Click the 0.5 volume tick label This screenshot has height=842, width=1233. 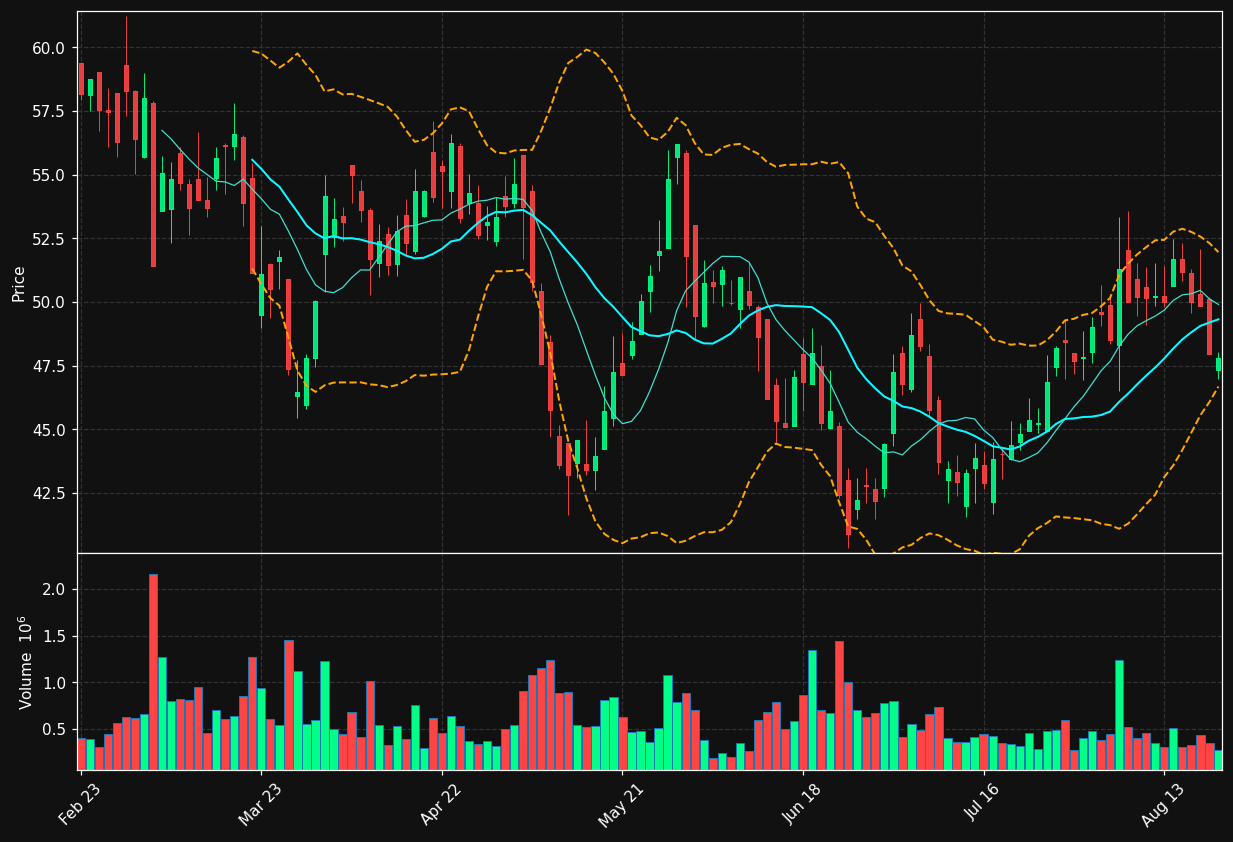click(x=54, y=730)
